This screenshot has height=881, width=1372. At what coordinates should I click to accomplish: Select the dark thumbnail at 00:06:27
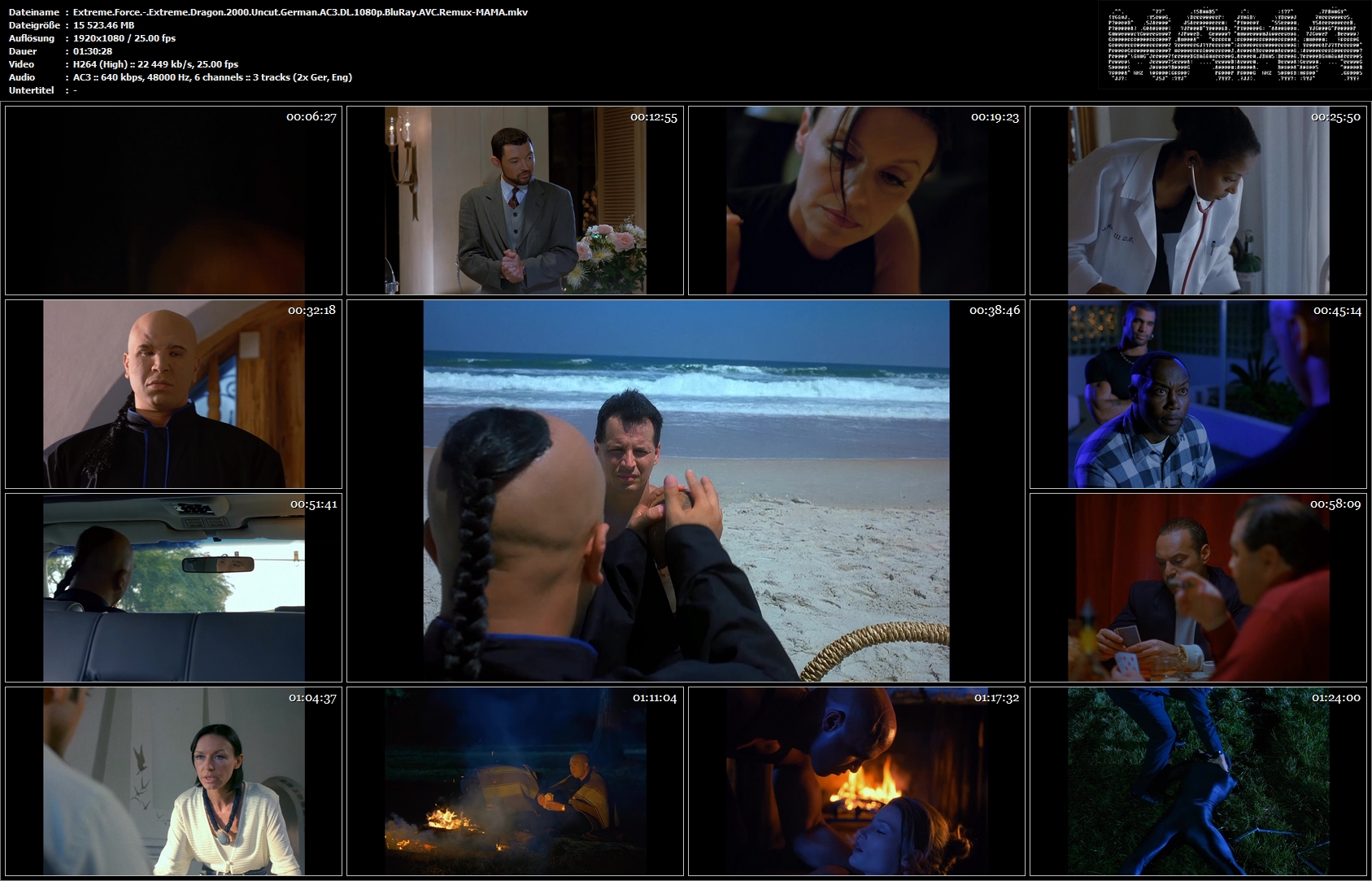(x=173, y=200)
